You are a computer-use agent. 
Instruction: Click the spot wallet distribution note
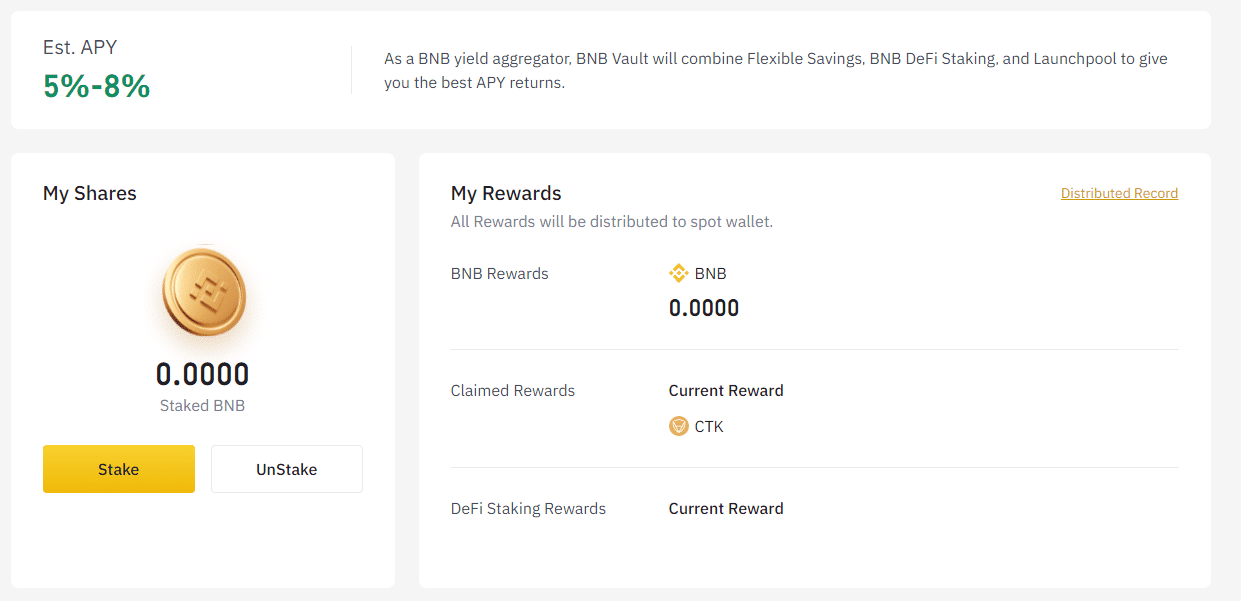click(611, 221)
